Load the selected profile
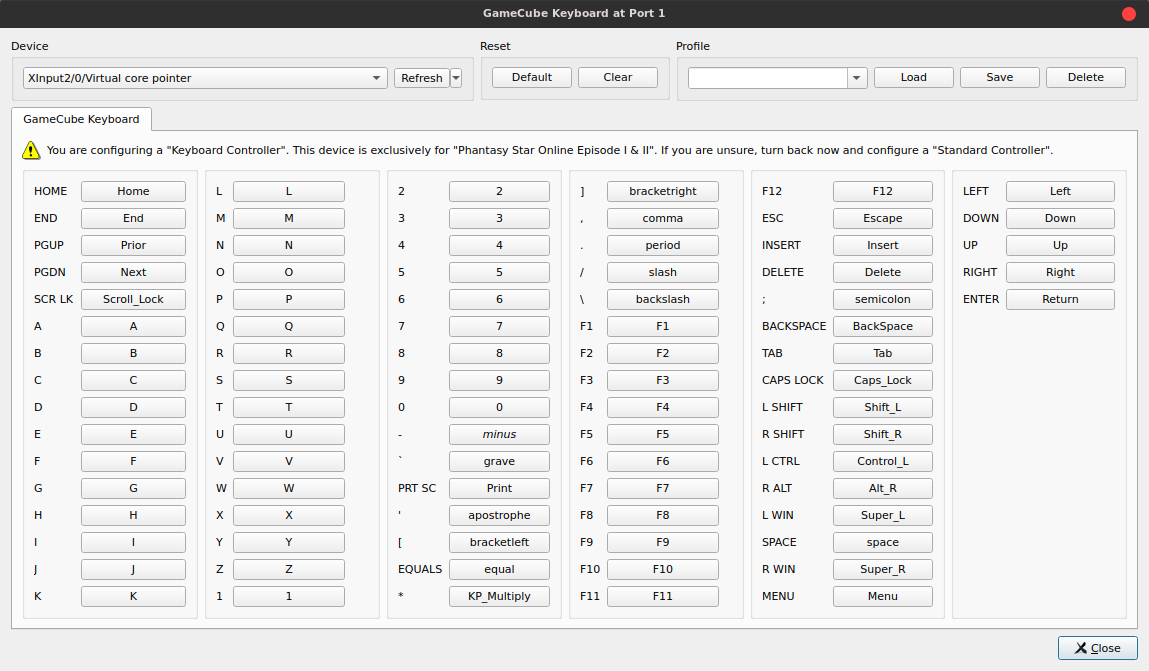This screenshot has width=1149, height=671. (914, 77)
